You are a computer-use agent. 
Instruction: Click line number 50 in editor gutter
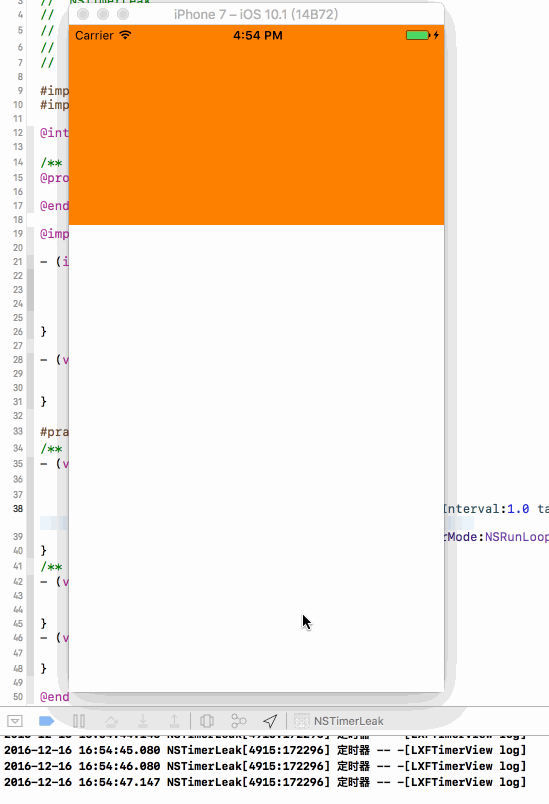tap(18, 697)
